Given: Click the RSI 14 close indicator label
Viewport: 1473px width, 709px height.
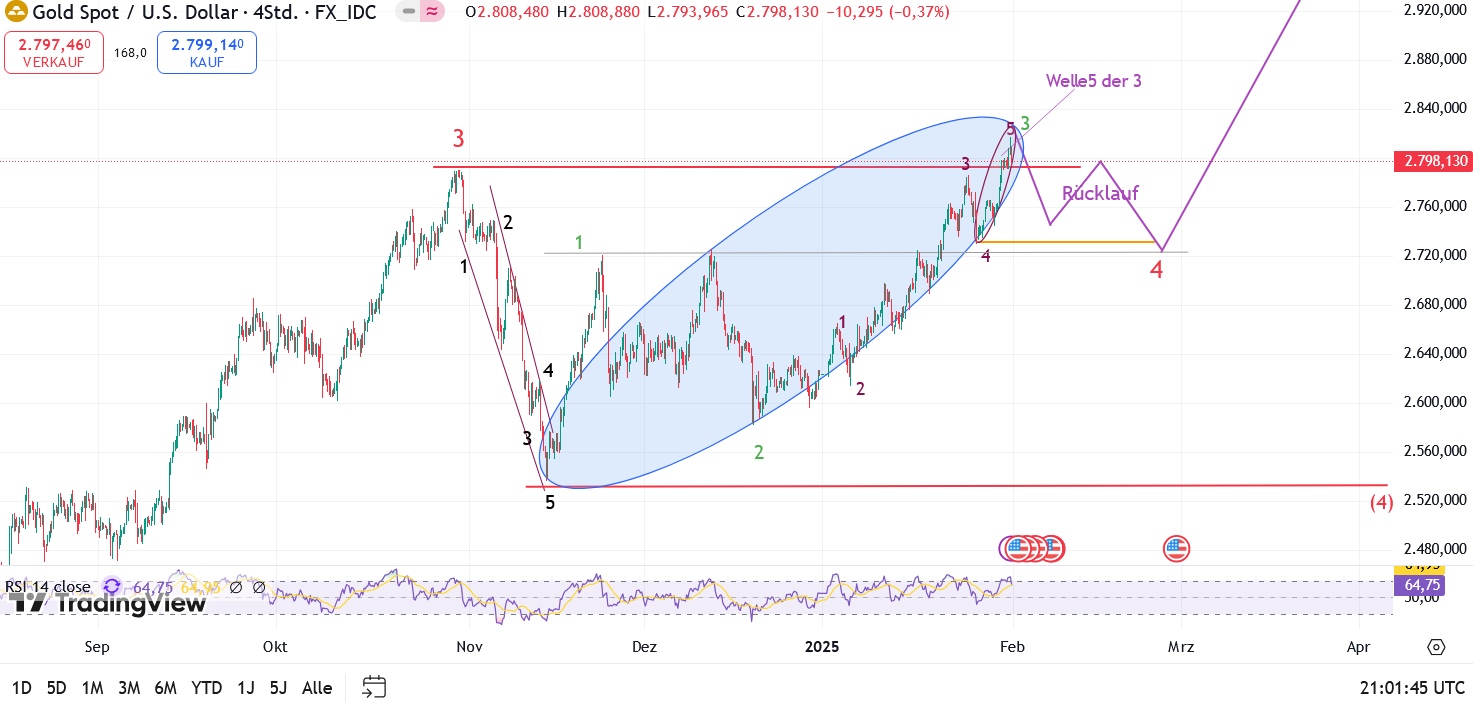Looking at the screenshot, I should point(47,587).
